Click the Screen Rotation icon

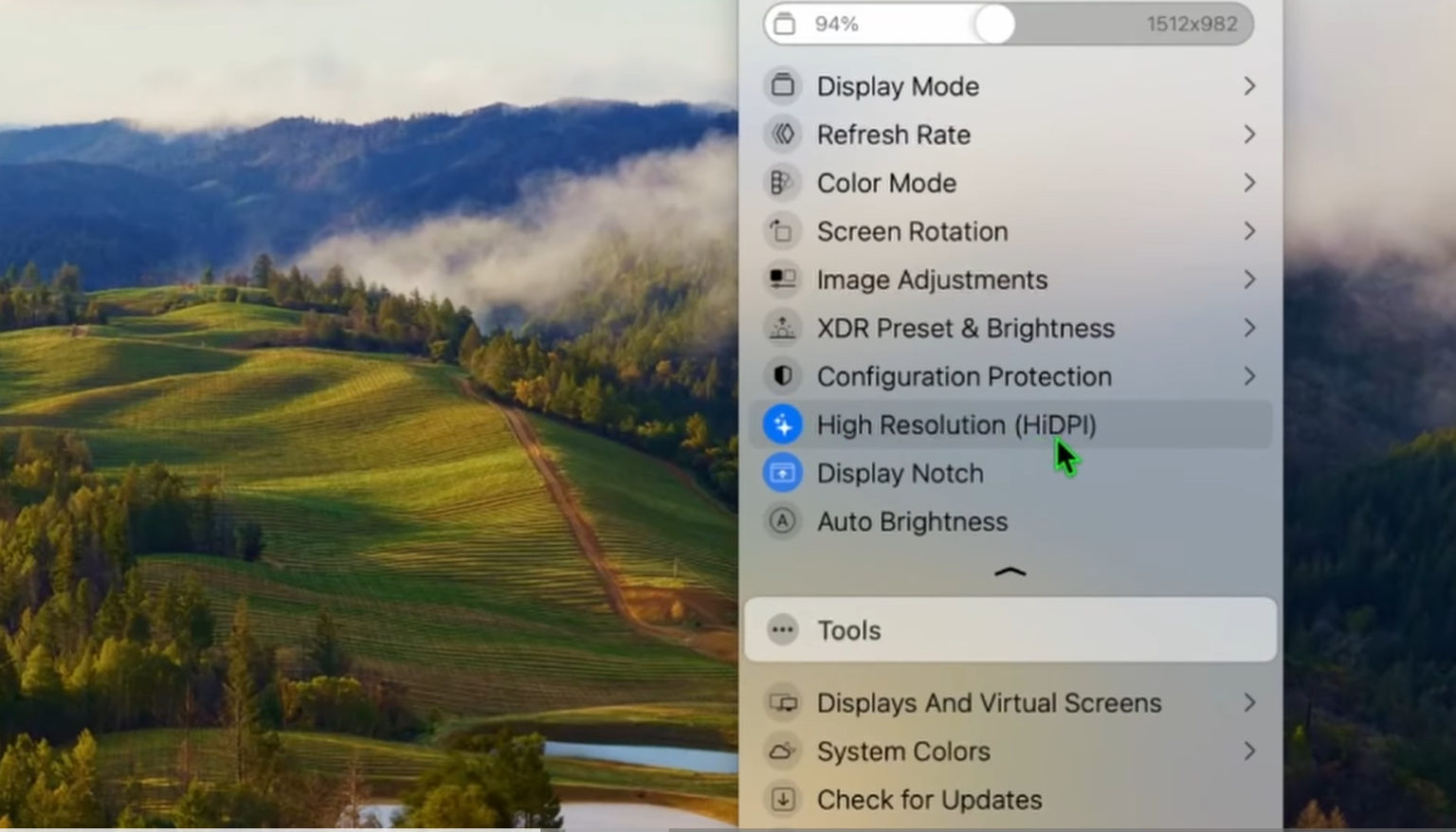[x=783, y=230]
